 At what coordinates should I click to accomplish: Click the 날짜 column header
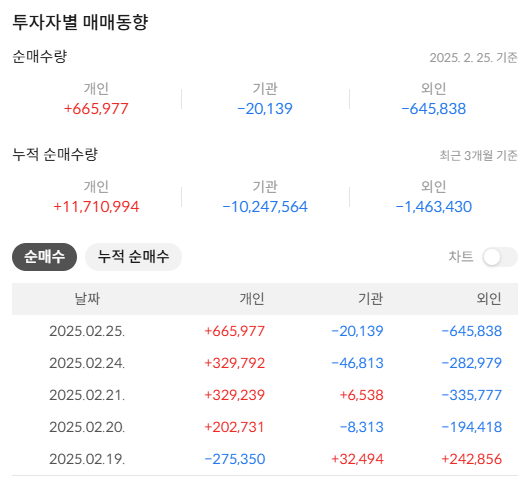87,299
